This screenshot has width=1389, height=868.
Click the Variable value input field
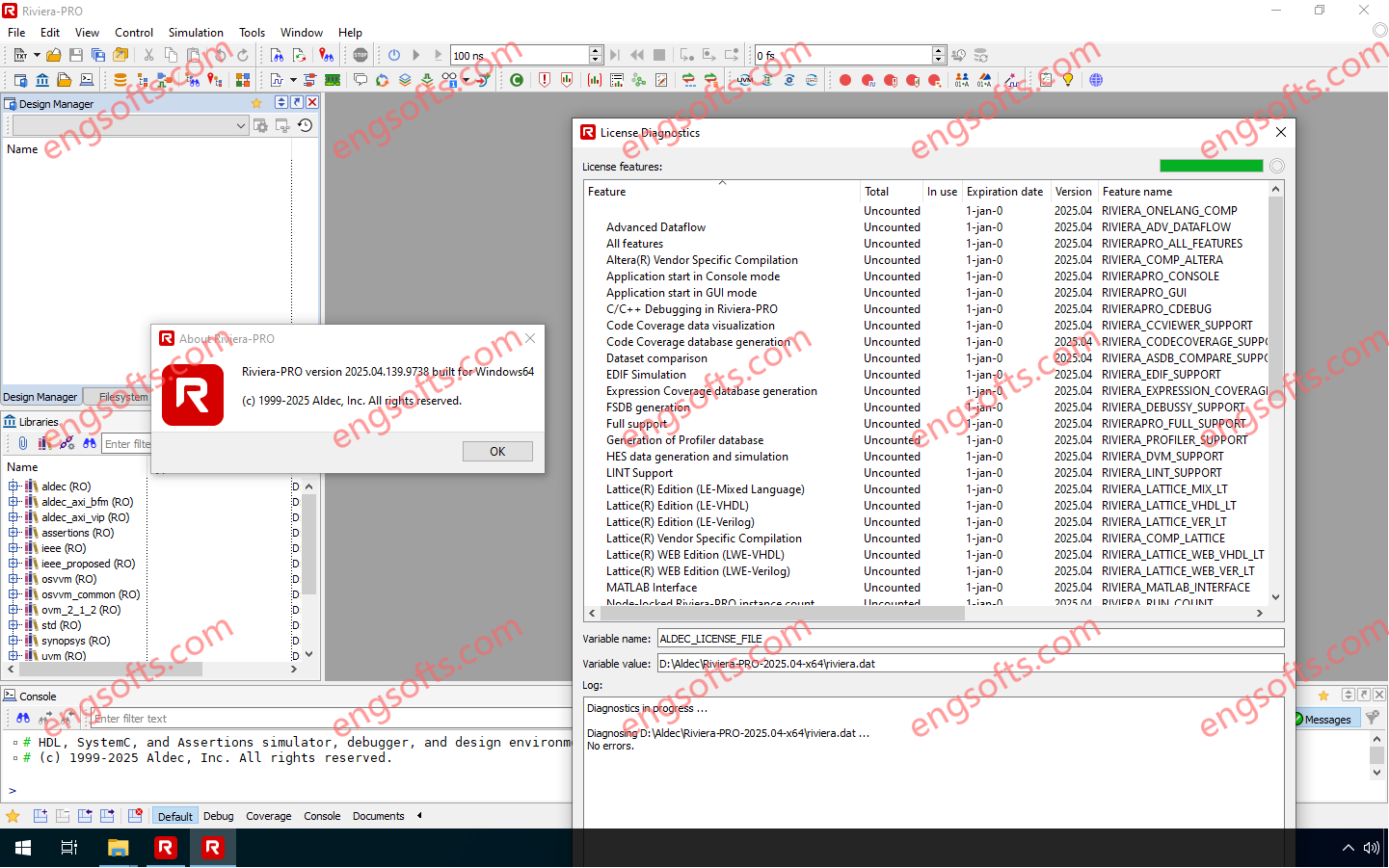pyautogui.click(x=971, y=663)
